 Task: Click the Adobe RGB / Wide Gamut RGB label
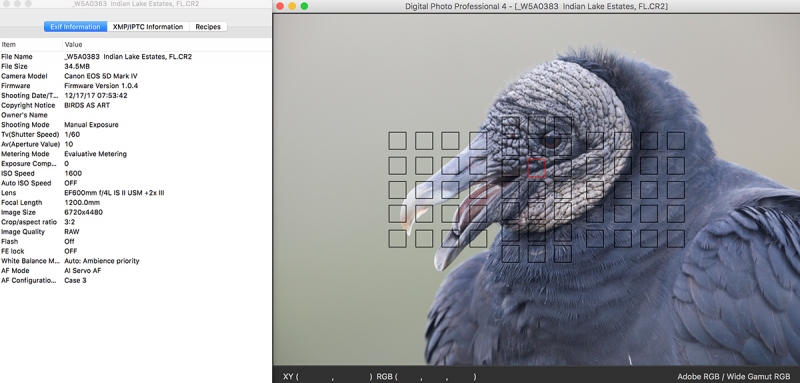point(734,376)
